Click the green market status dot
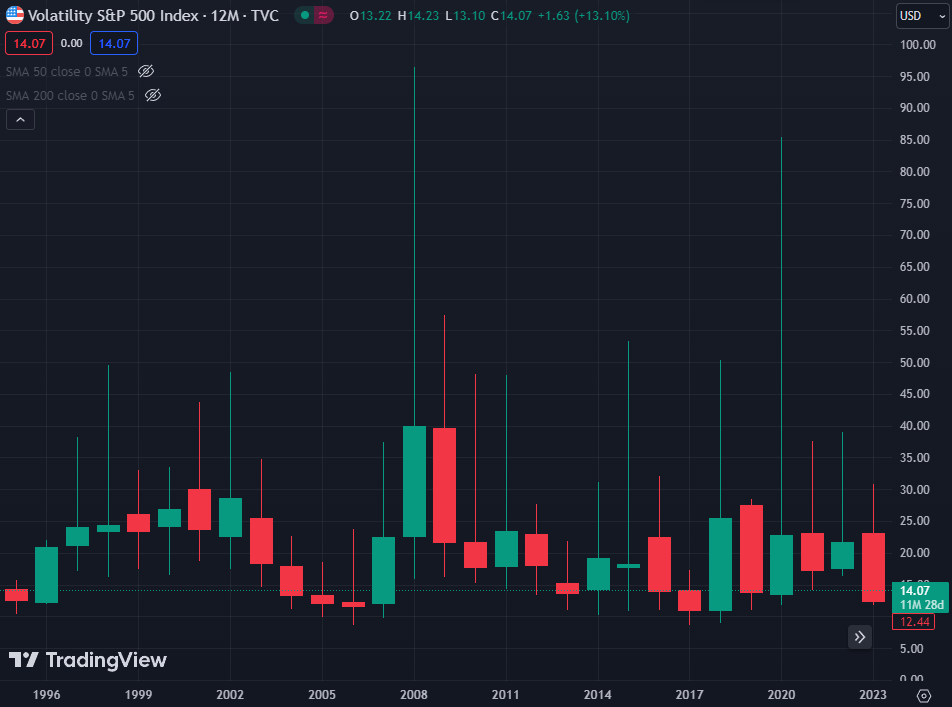Viewport: 952px width, 707px height. [305, 16]
